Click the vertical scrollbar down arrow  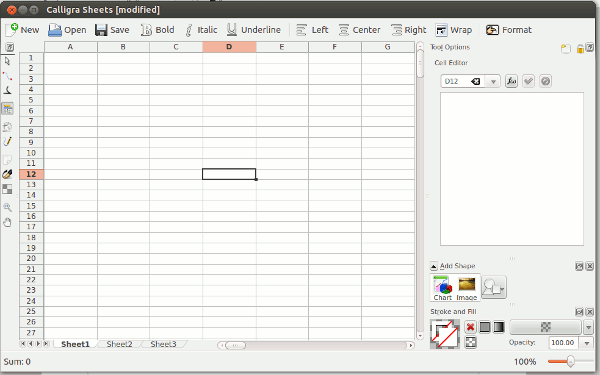[420, 336]
